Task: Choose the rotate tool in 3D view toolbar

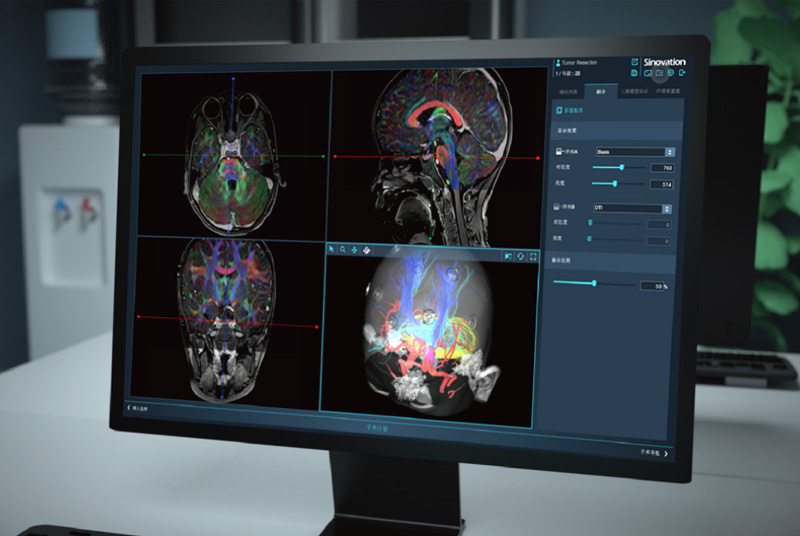Action: (x=366, y=249)
